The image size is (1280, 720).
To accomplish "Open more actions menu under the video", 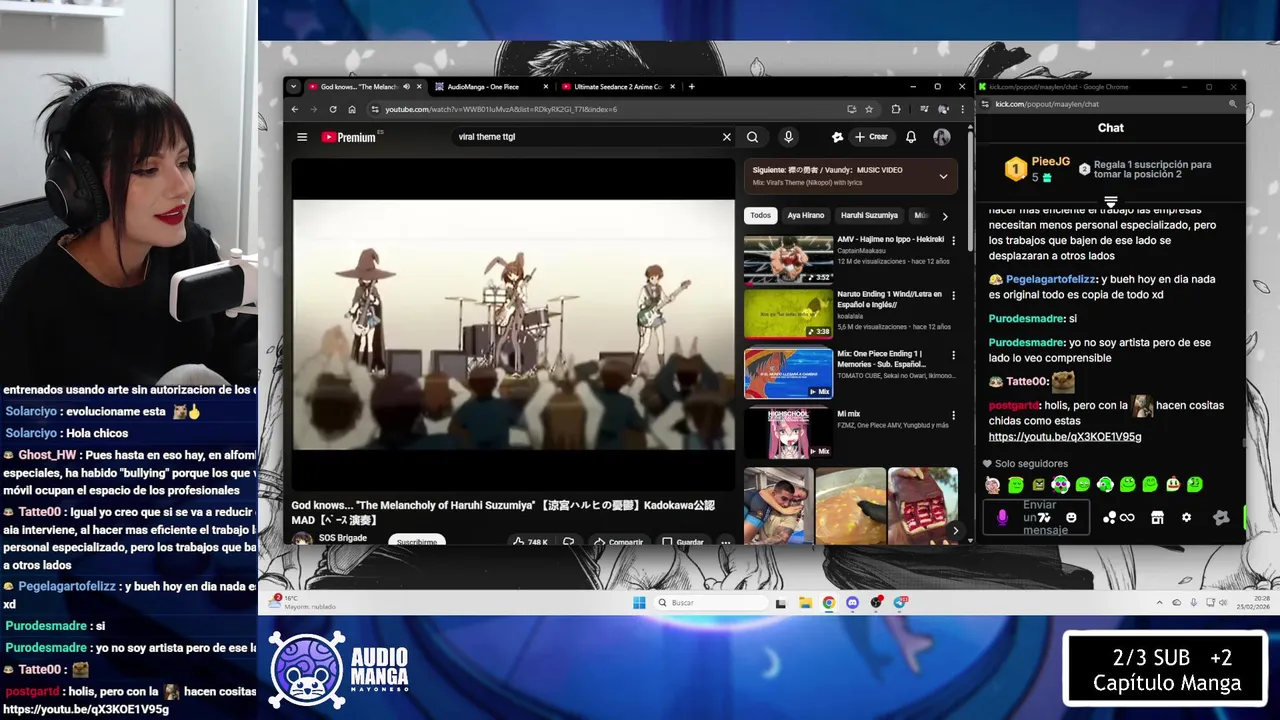I will tap(726, 542).
